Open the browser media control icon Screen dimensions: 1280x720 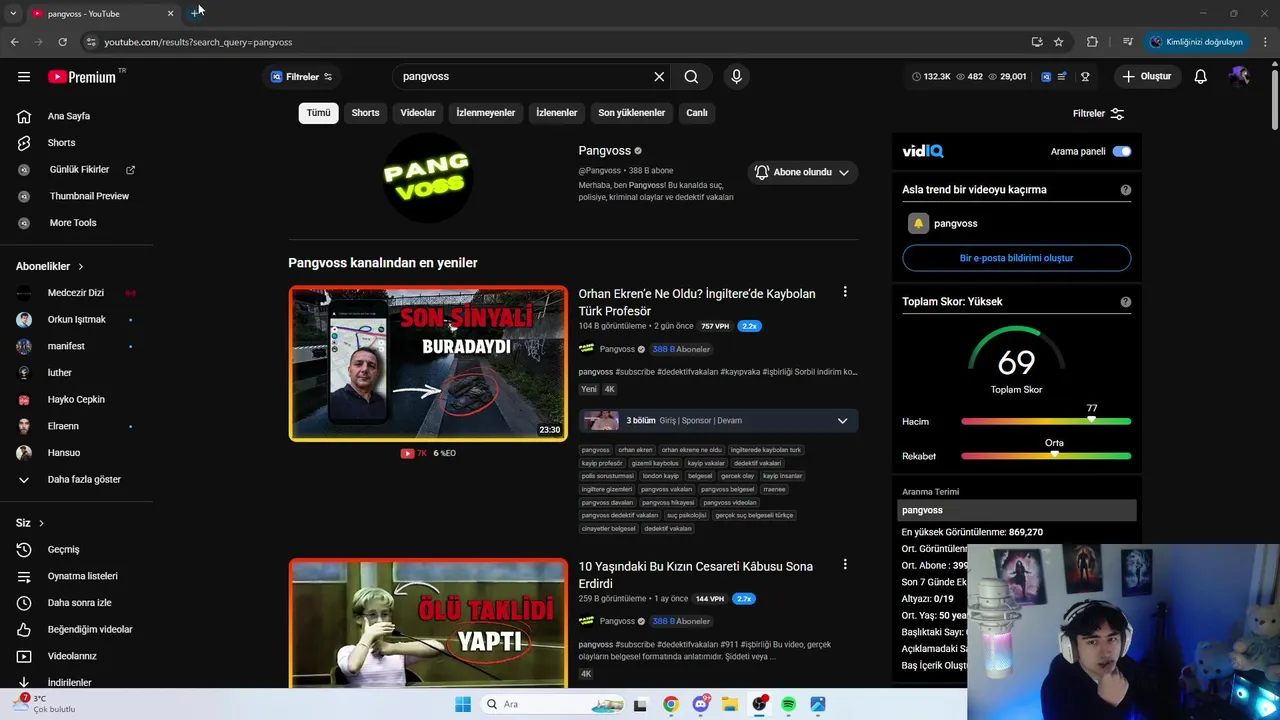tap(1128, 42)
